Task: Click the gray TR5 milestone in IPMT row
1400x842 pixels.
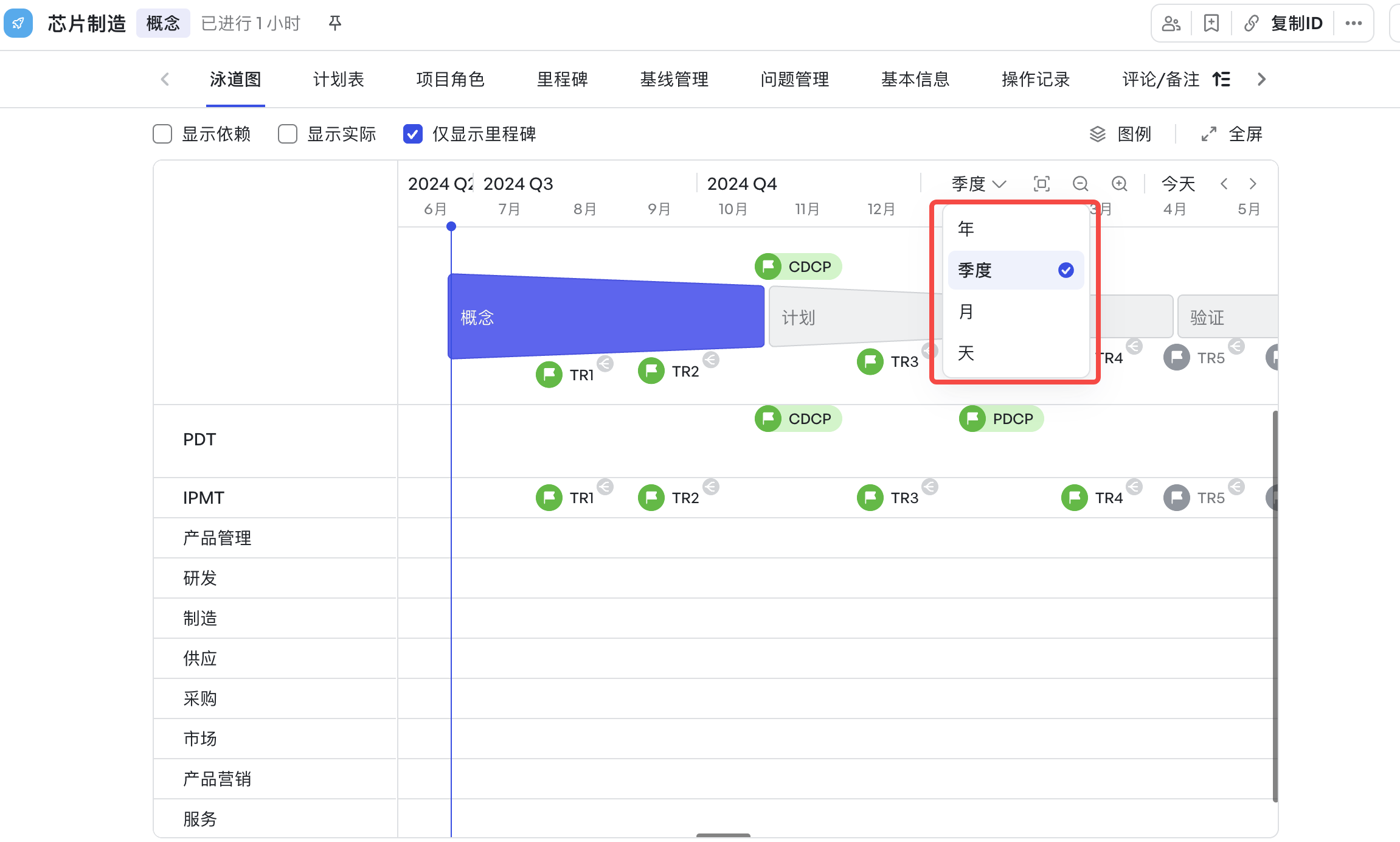Action: (1194, 498)
